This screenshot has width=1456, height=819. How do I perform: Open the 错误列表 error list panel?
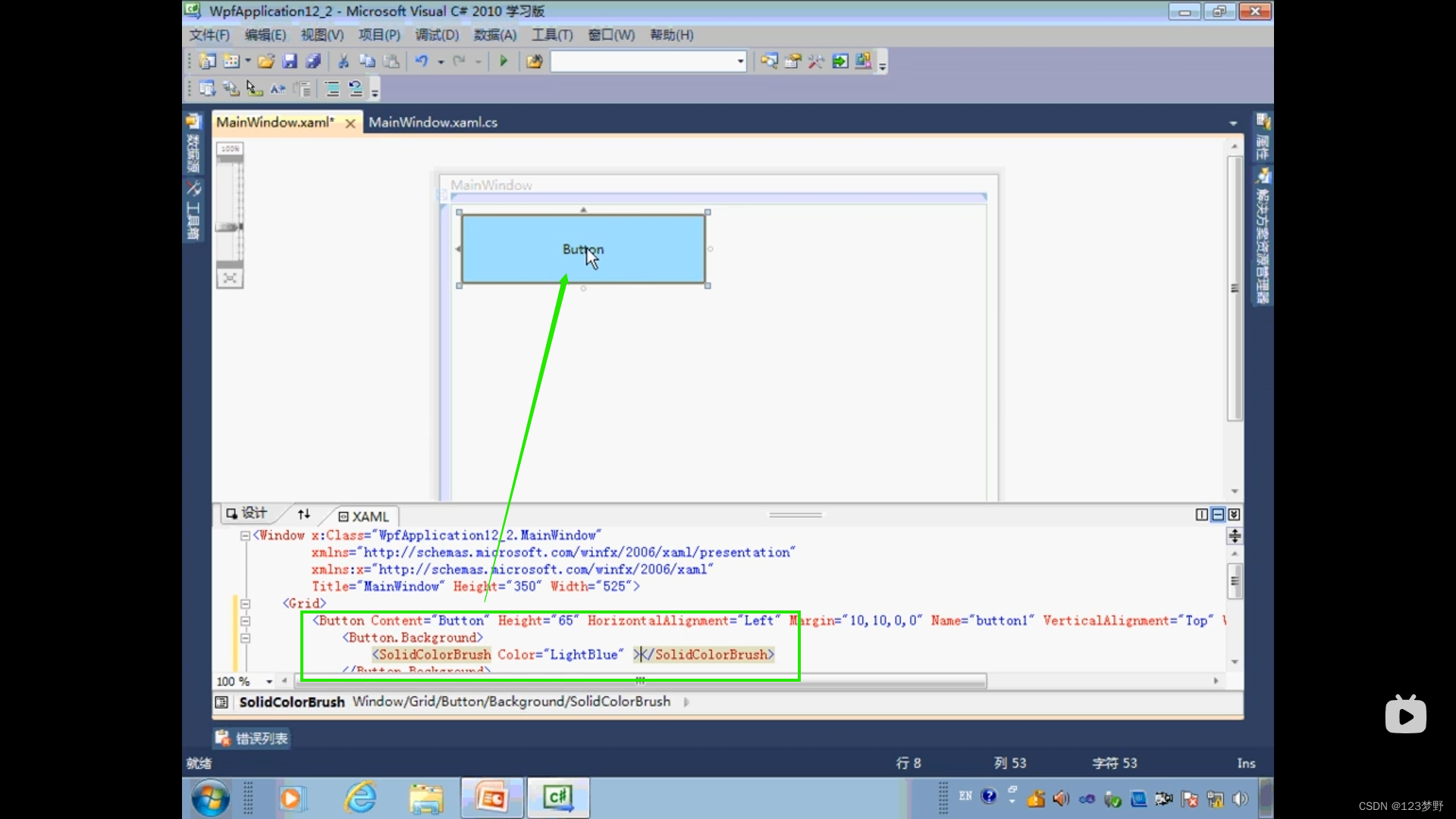click(252, 738)
